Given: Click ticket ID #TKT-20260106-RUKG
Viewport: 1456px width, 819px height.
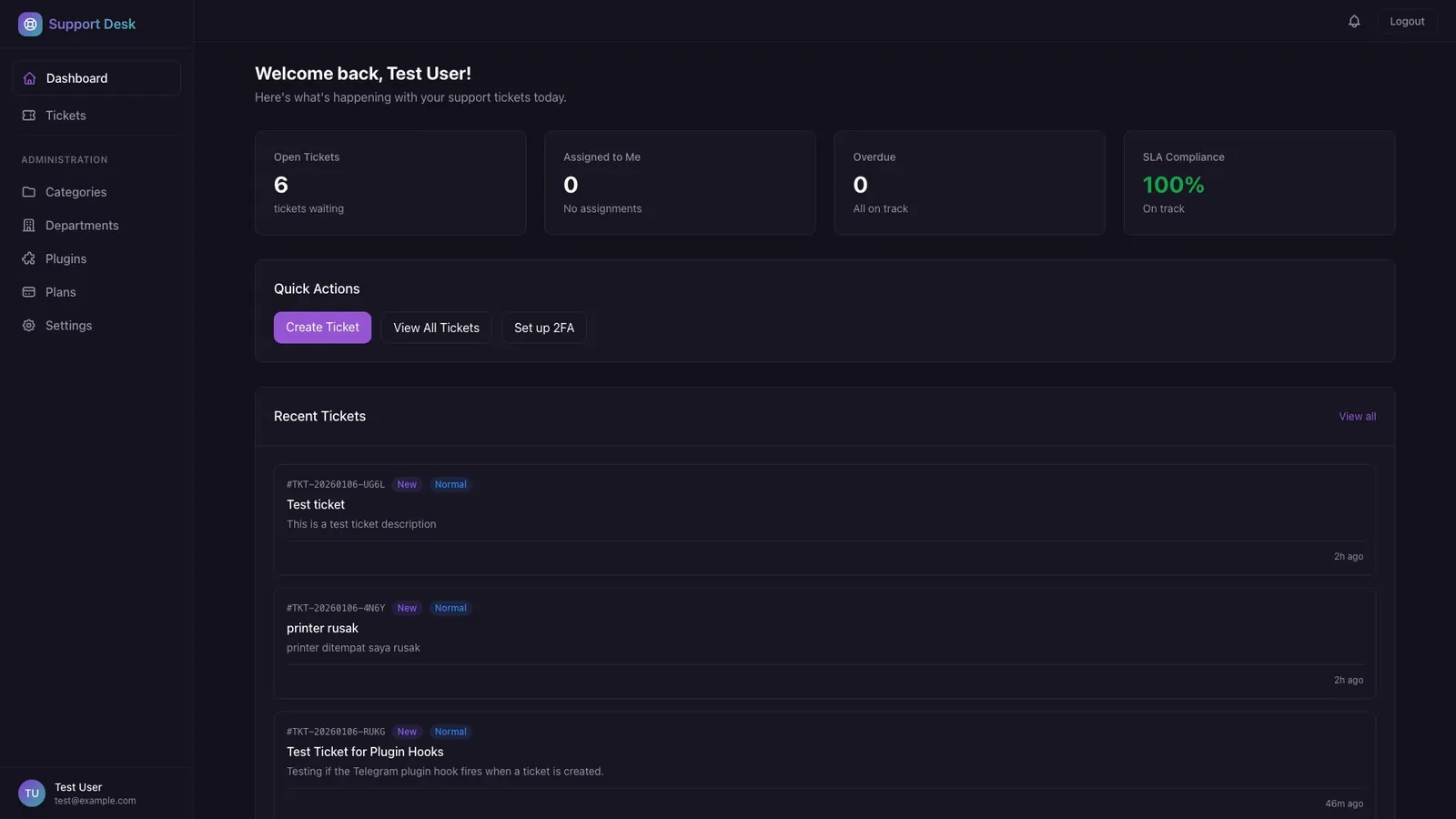Looking at the screenshot, I should point(336,733).
